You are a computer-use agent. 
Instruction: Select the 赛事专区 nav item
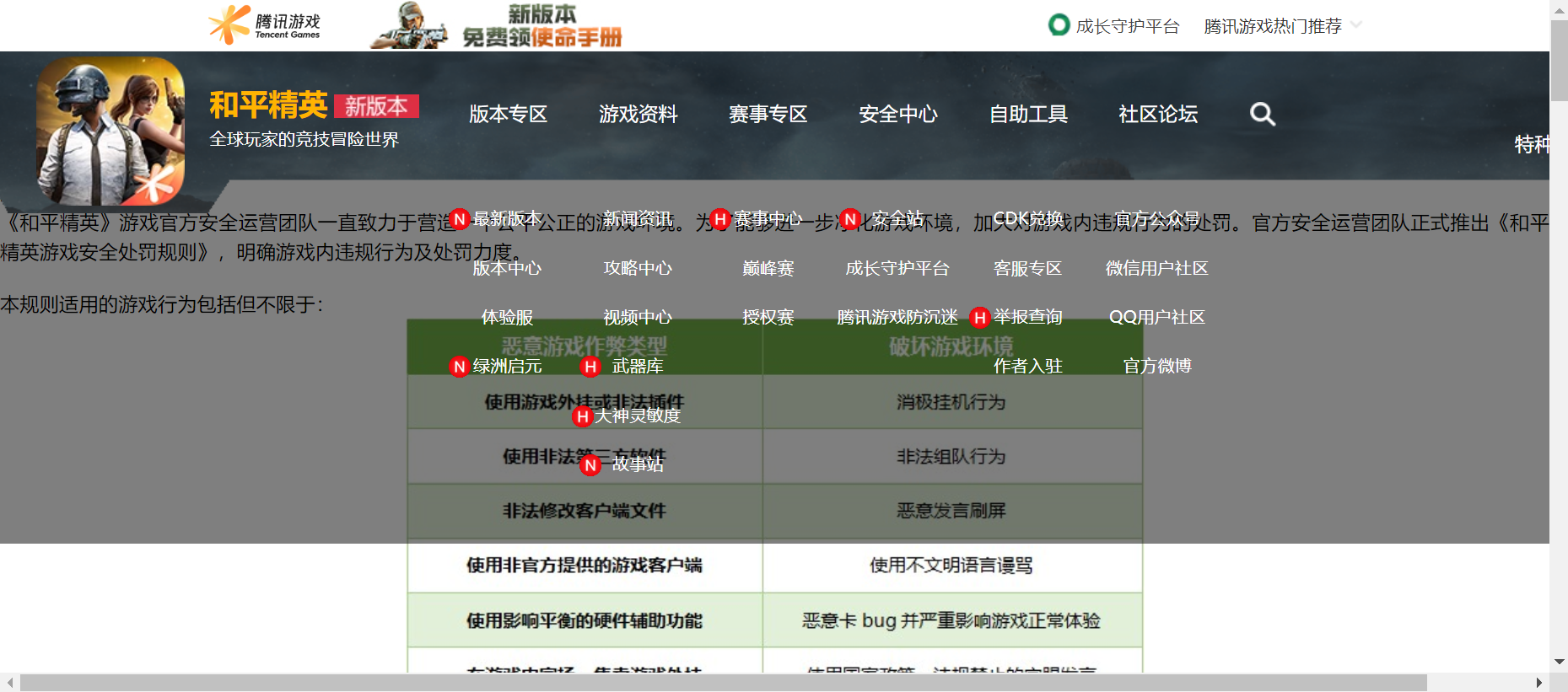pos(768,114)
